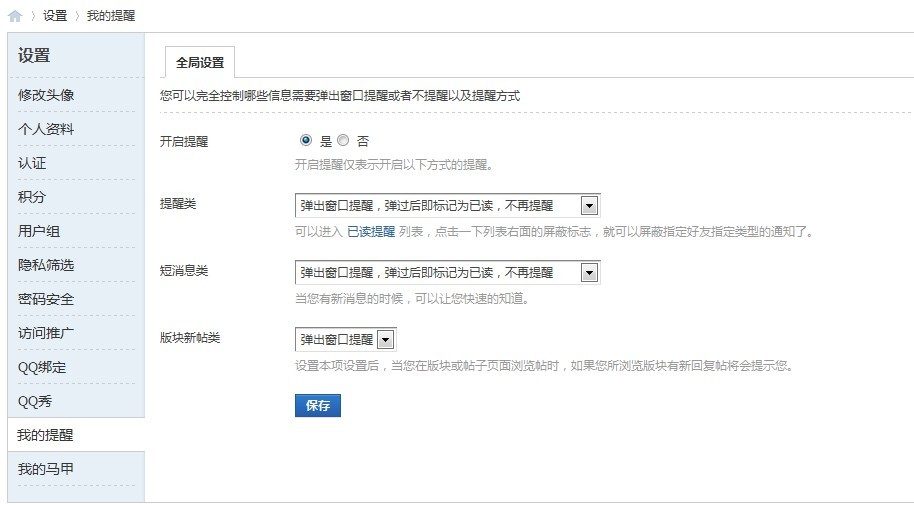
Task: Open the 版块新帖类 dropdown
Action: (x=346, y=339)
